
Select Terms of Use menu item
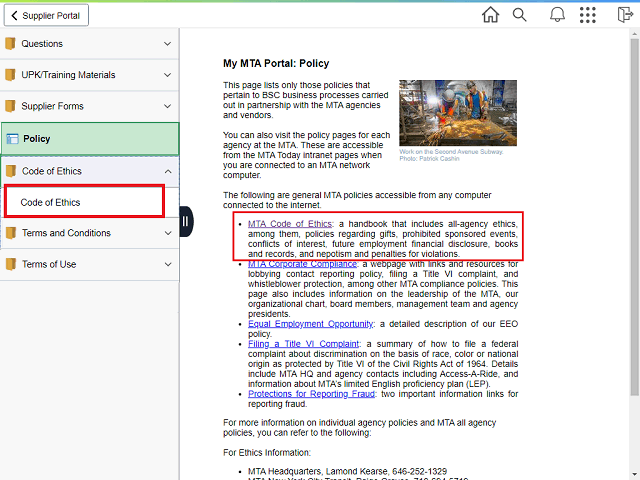90,264
